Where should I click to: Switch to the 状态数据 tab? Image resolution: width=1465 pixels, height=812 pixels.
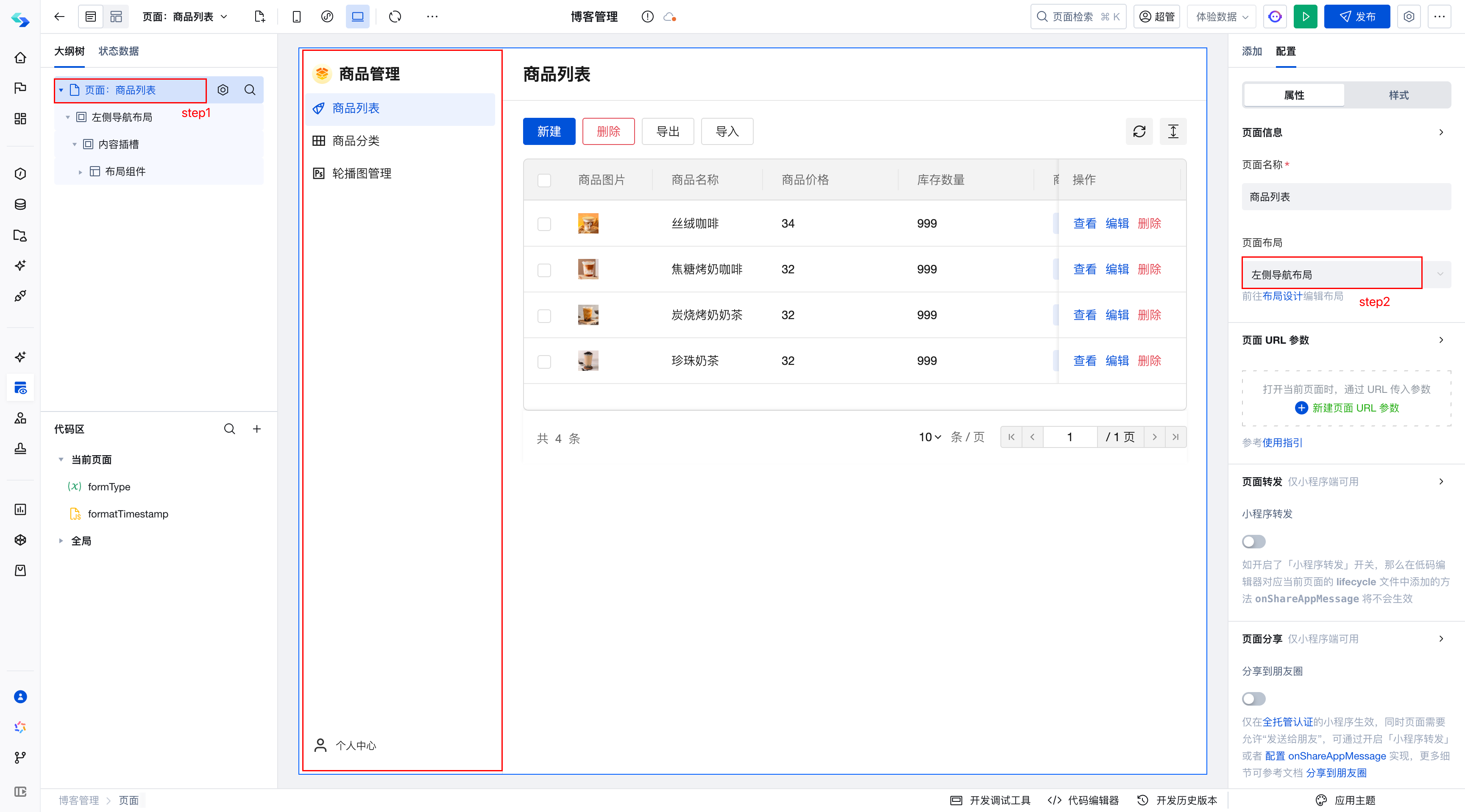coord(118,51)
